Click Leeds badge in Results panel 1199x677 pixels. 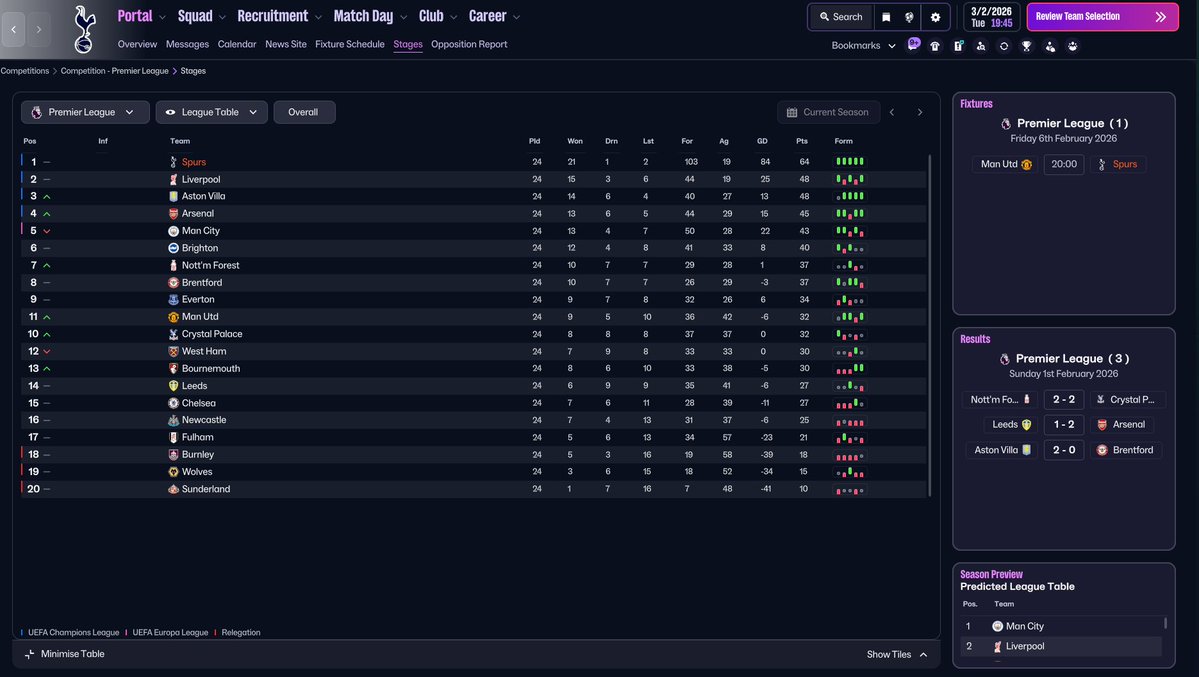(1026, 425)
